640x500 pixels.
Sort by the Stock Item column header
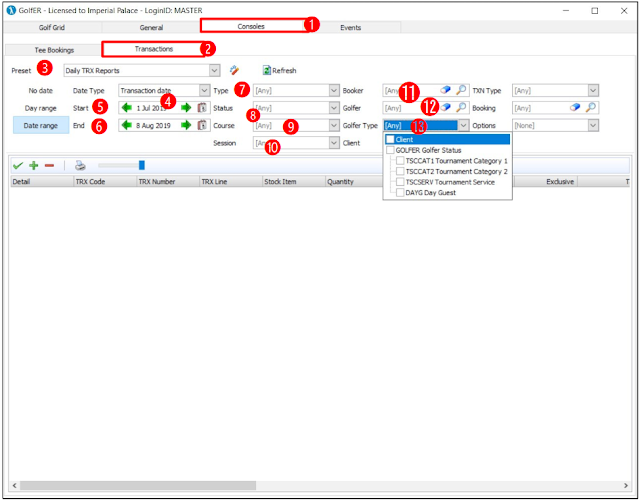coord(294,182)
